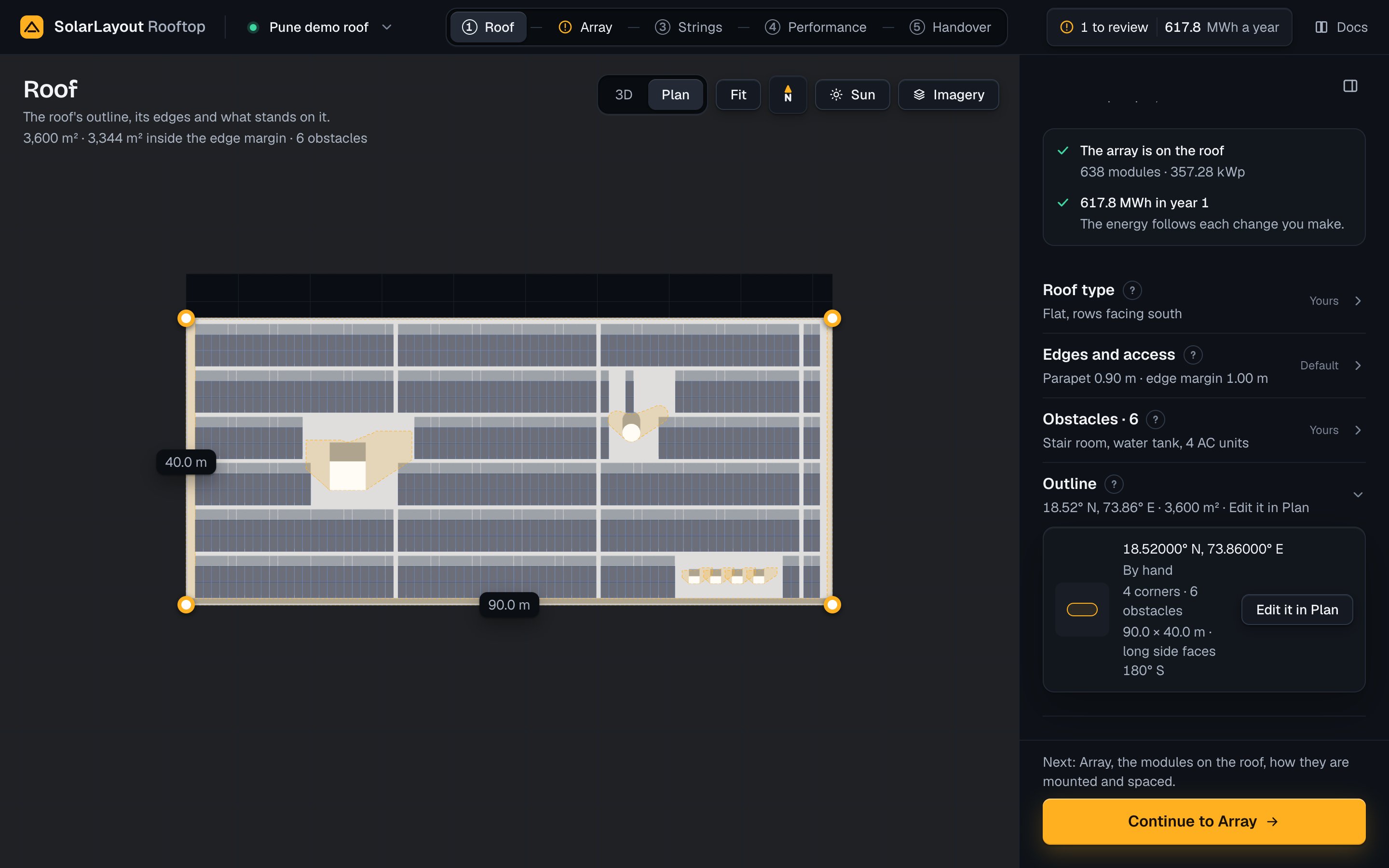Expand the Obstacles row
This screenshot has height=868, width=1389.
[x=1204, y=431]
